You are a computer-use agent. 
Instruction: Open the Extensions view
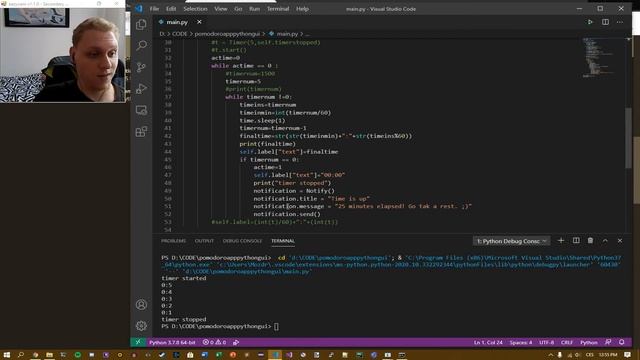point(141,131)
